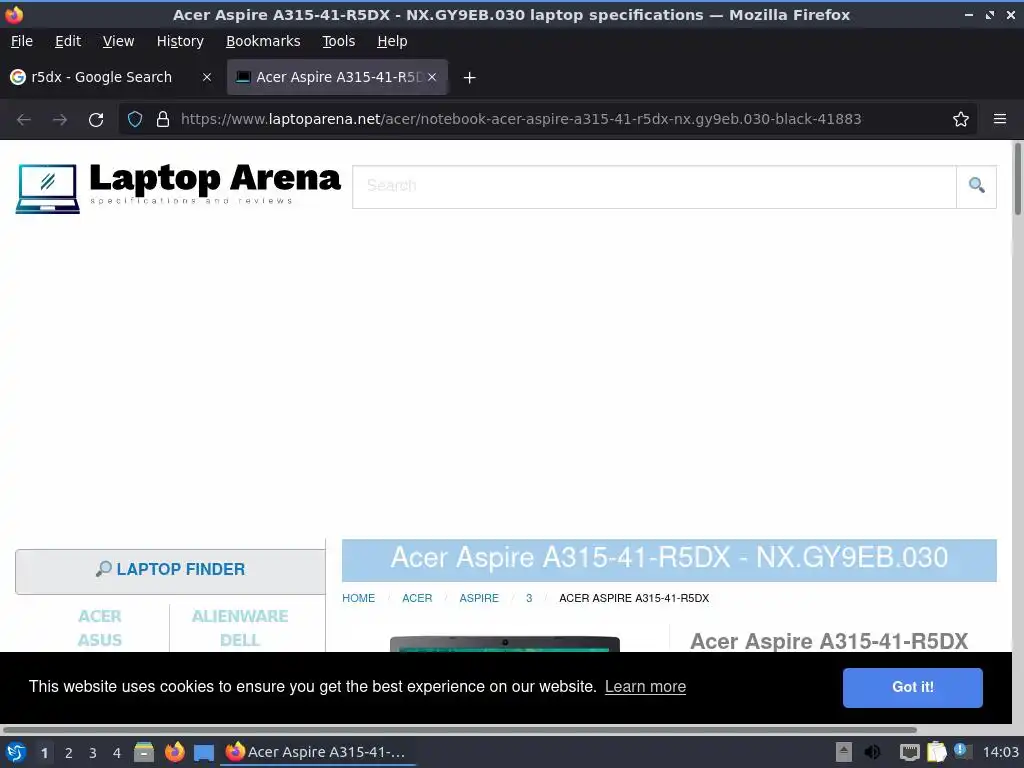Go to ACER breadcrumb
This screenshot has width=1024, height=768.
click(417, 598)
